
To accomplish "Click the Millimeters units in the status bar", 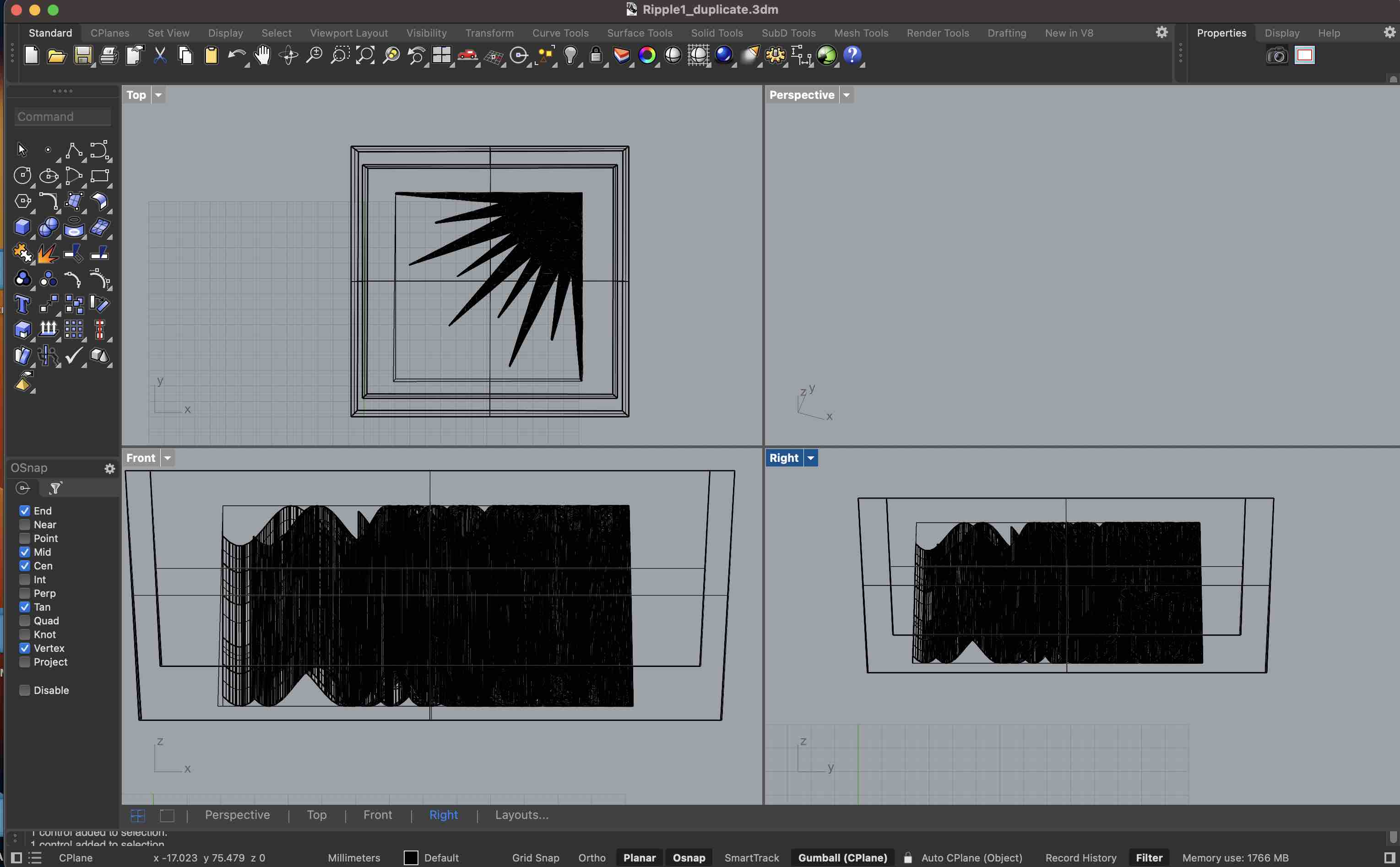I will point(354,858).
